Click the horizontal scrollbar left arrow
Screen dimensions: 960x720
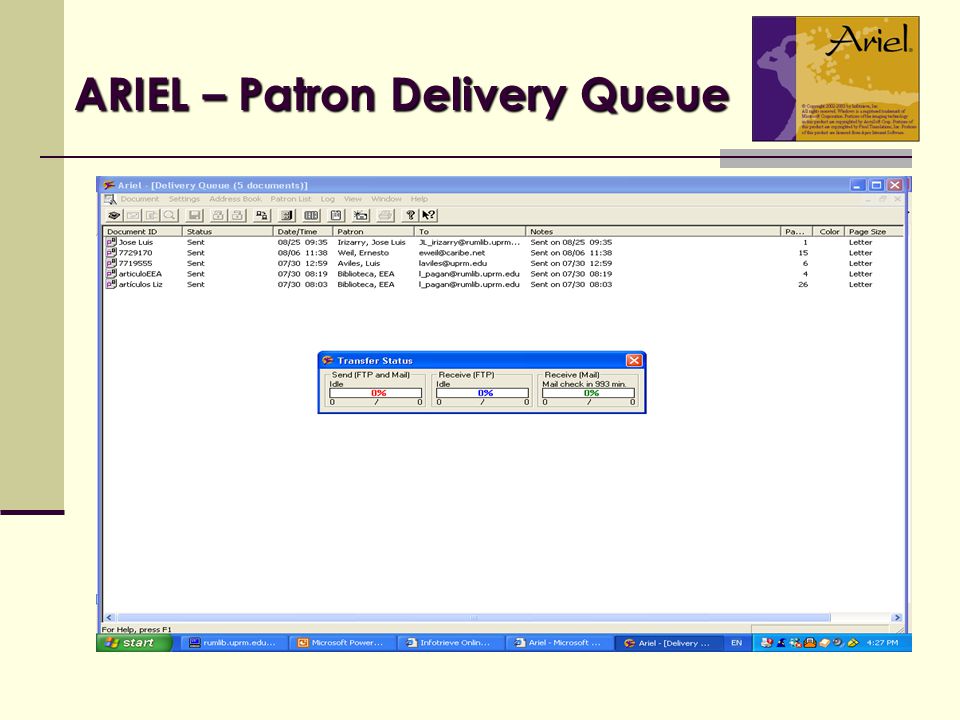tap(109, 618)
